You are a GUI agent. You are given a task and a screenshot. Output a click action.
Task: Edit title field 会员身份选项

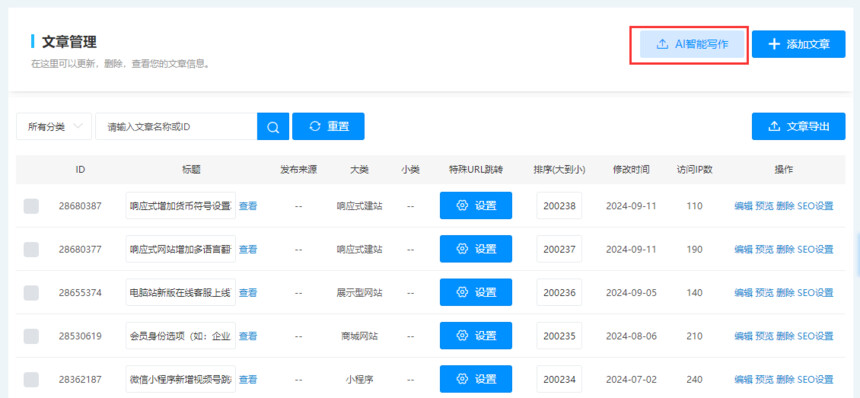(180, 336)
